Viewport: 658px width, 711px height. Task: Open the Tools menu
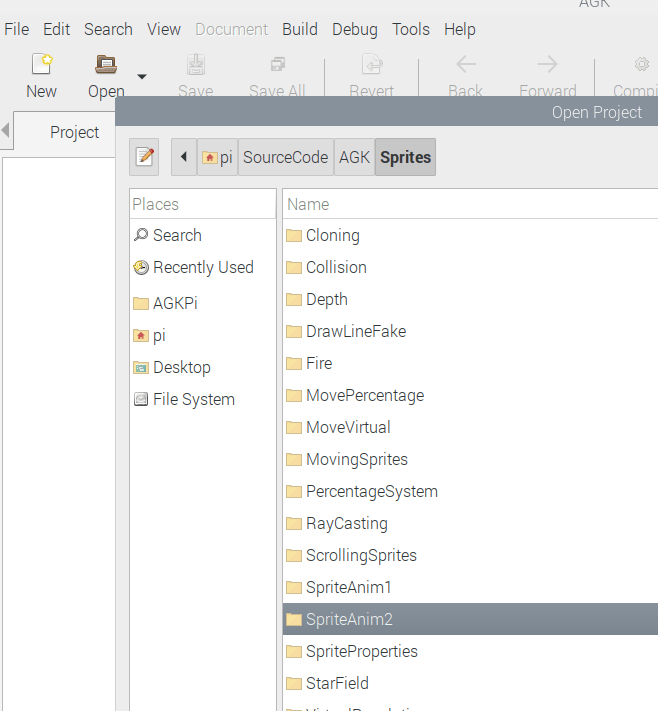(411, 29)
